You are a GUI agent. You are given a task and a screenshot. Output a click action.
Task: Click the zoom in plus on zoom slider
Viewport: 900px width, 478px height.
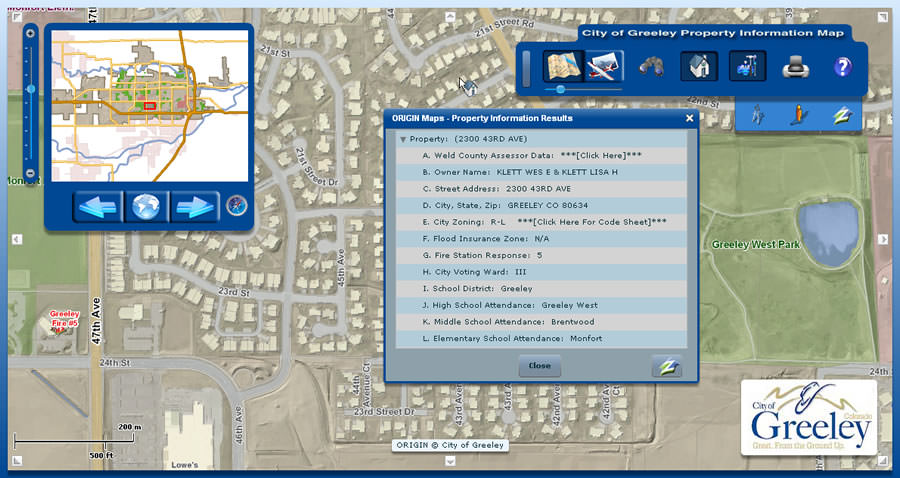tap(30, 33)
